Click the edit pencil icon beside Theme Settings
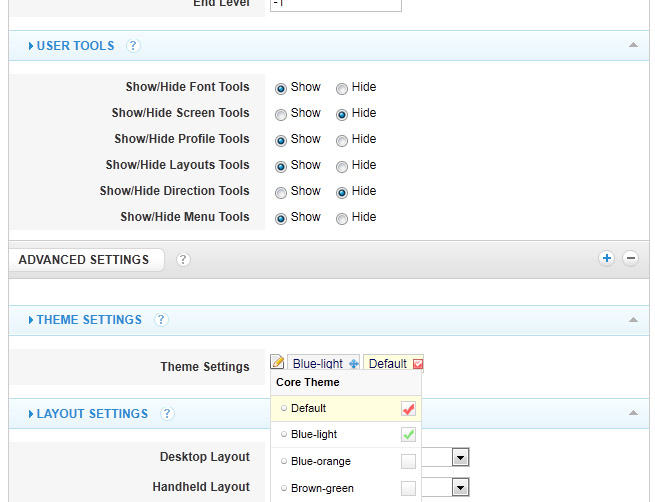The height and width of the screenshot is (502, 655). click(x=277, y=362)
